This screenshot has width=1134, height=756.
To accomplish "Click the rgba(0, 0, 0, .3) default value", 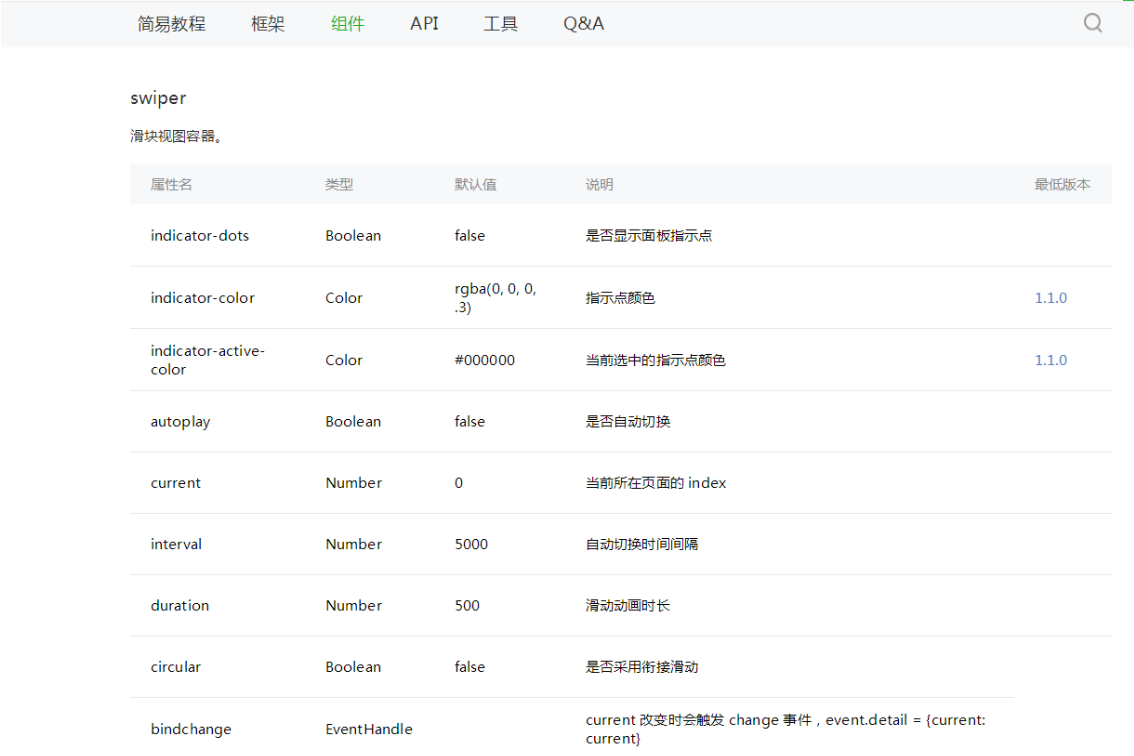I will coord(495,298).
